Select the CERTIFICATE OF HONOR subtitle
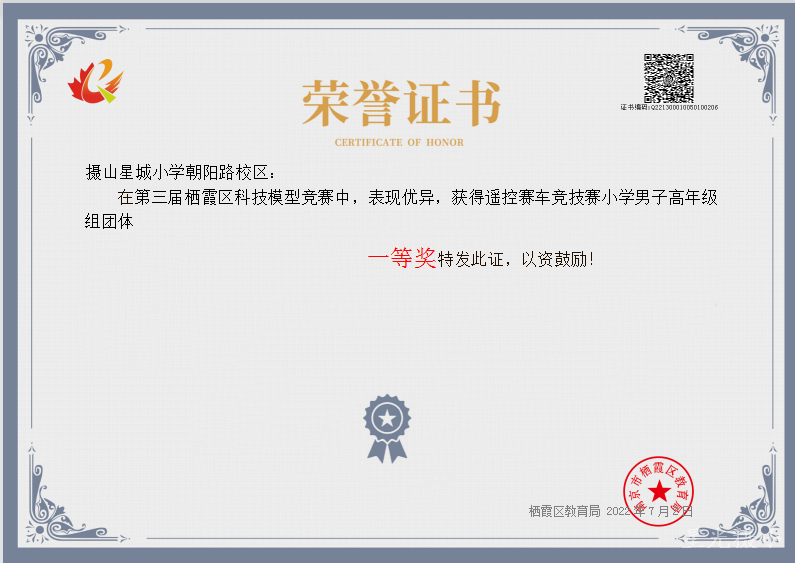This screenshot has width=795, height=563. [399, 143]
